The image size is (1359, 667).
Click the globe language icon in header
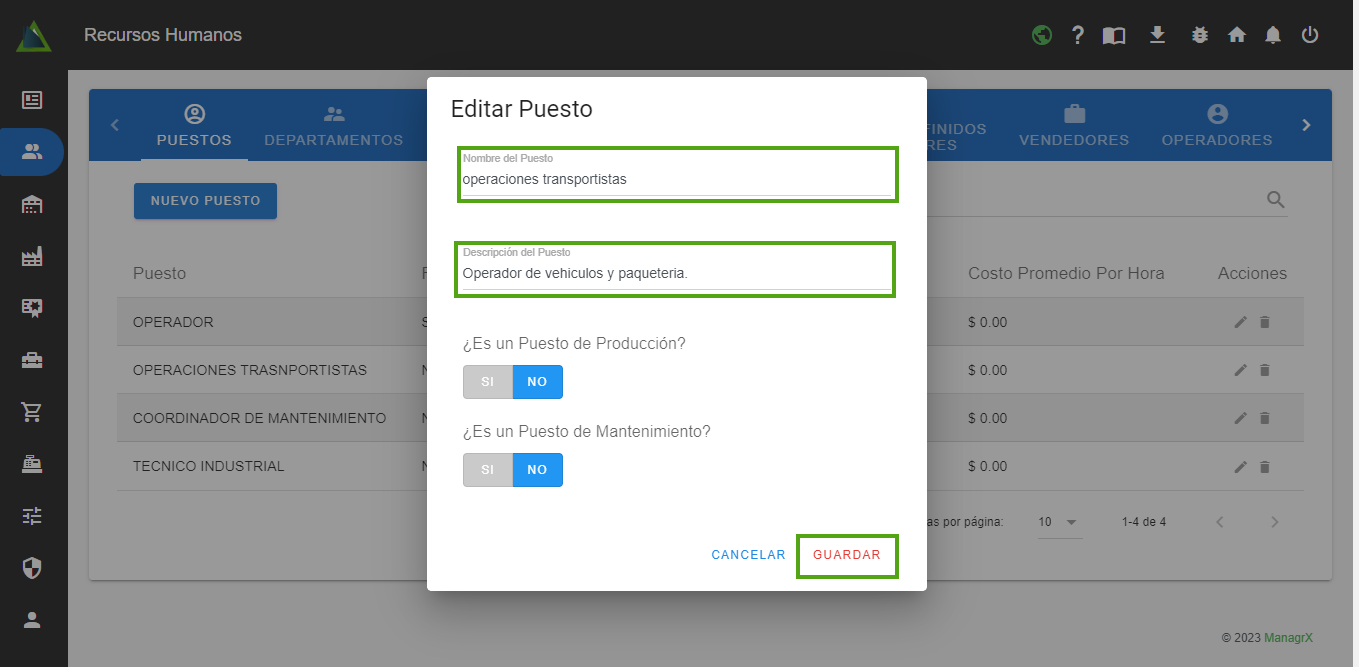(1042, 35)
